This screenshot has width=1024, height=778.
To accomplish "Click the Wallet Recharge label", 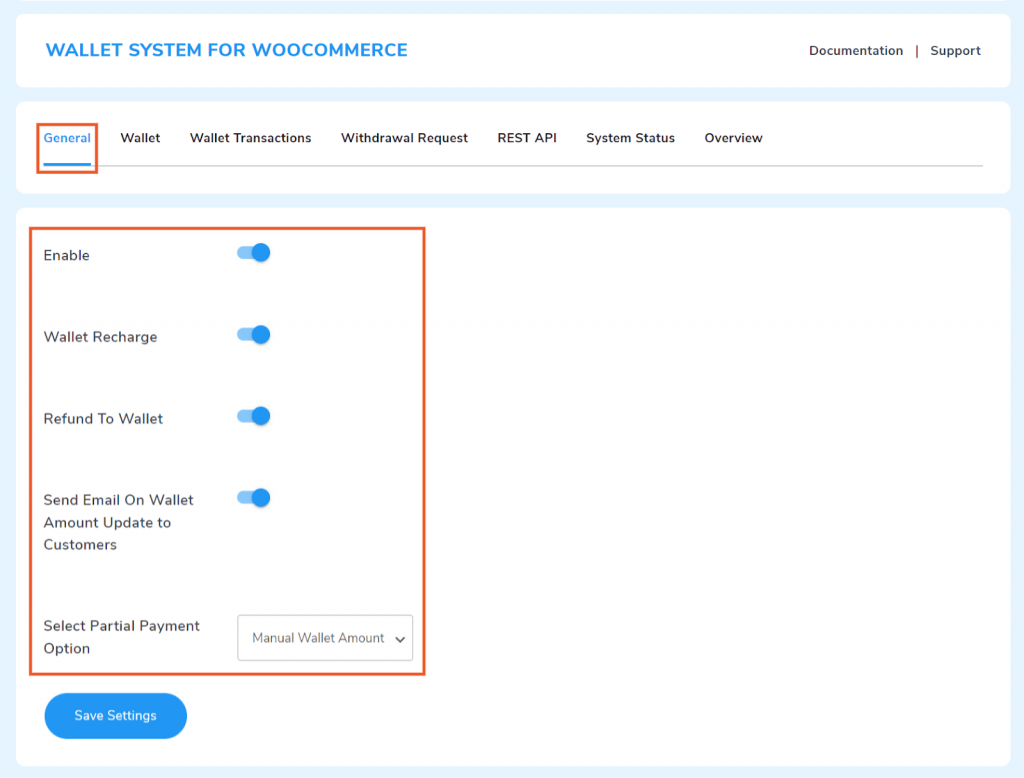I will coord(101,337).
